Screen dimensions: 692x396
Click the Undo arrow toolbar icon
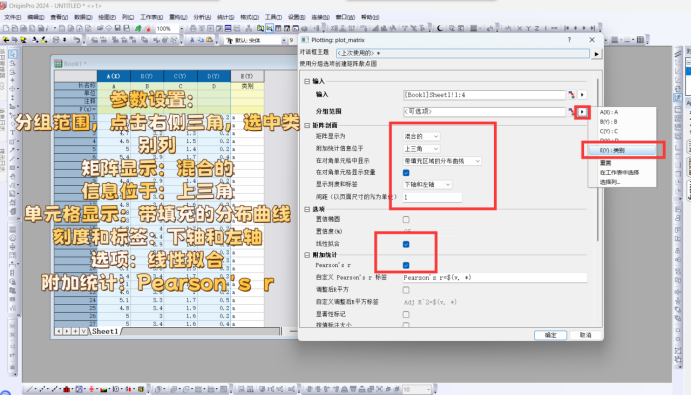click(x=77, y=40)
